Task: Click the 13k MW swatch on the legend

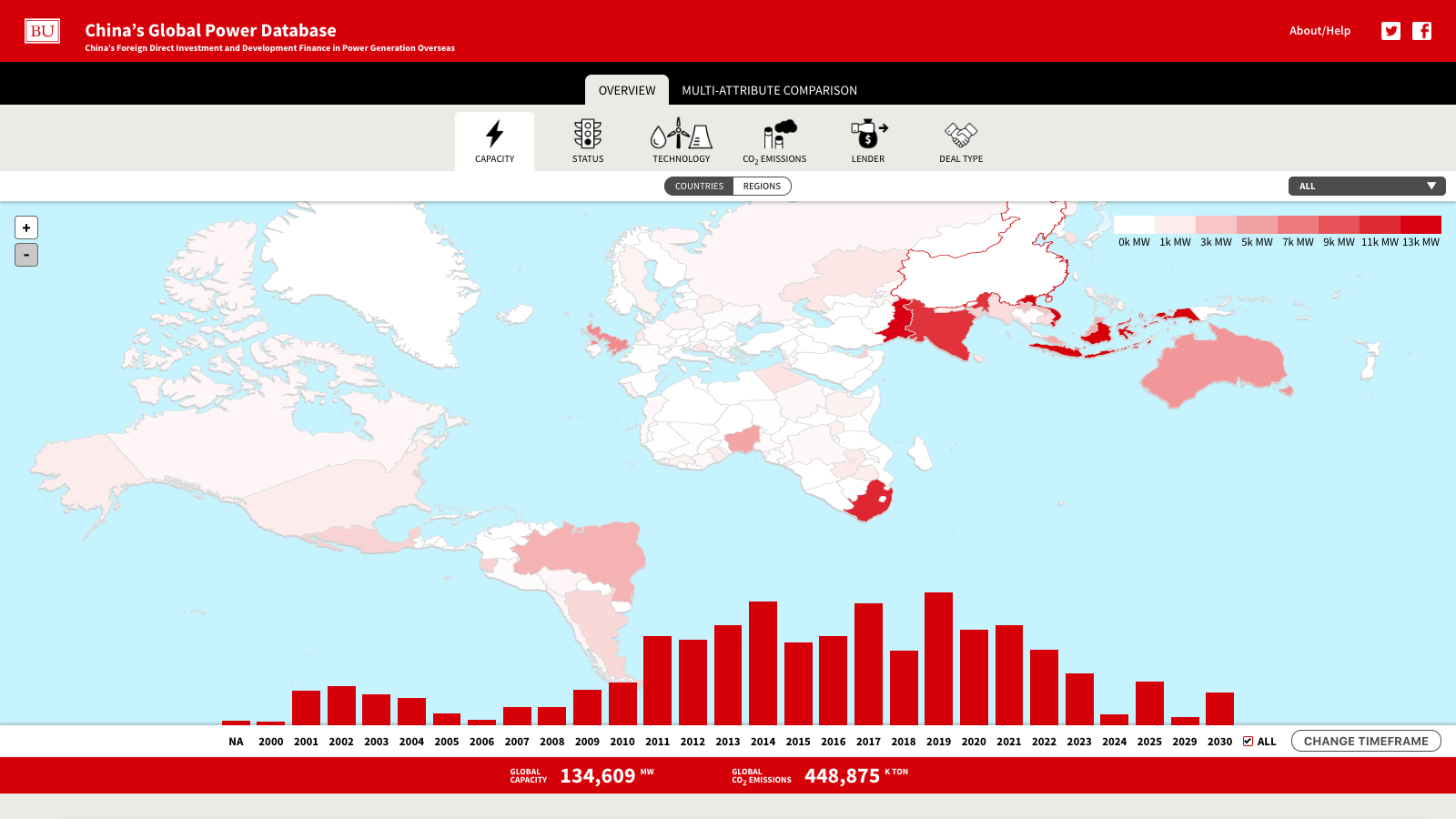Action: 1420,225
